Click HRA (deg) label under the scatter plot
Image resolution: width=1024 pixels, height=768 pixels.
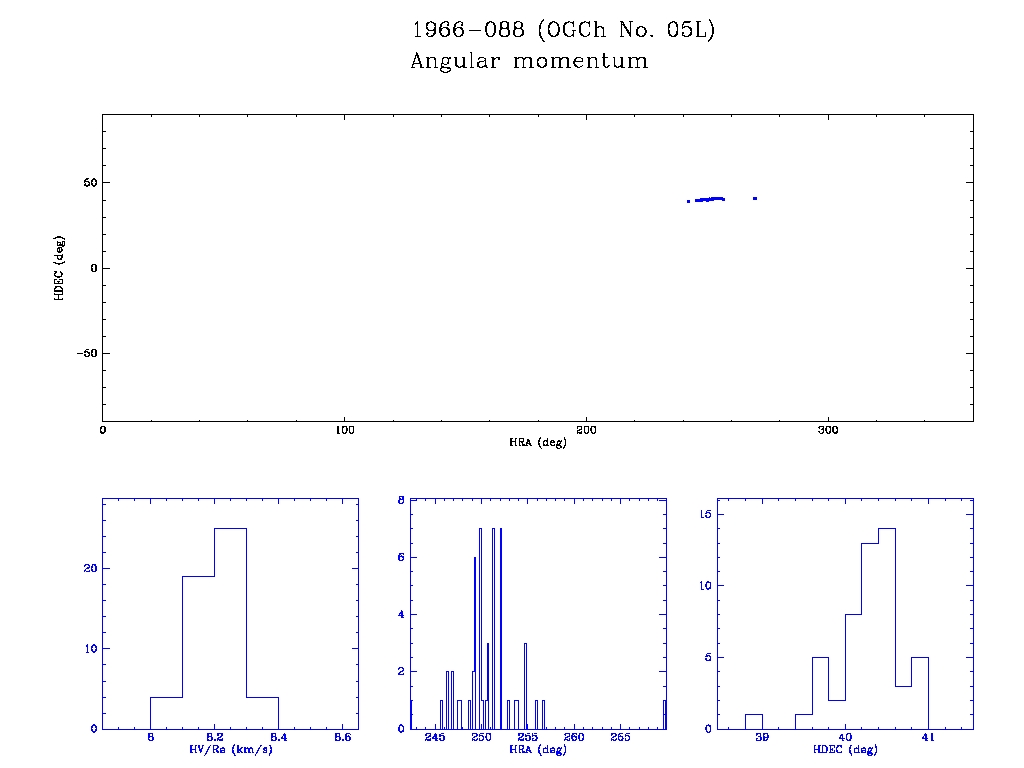[538, 442]
